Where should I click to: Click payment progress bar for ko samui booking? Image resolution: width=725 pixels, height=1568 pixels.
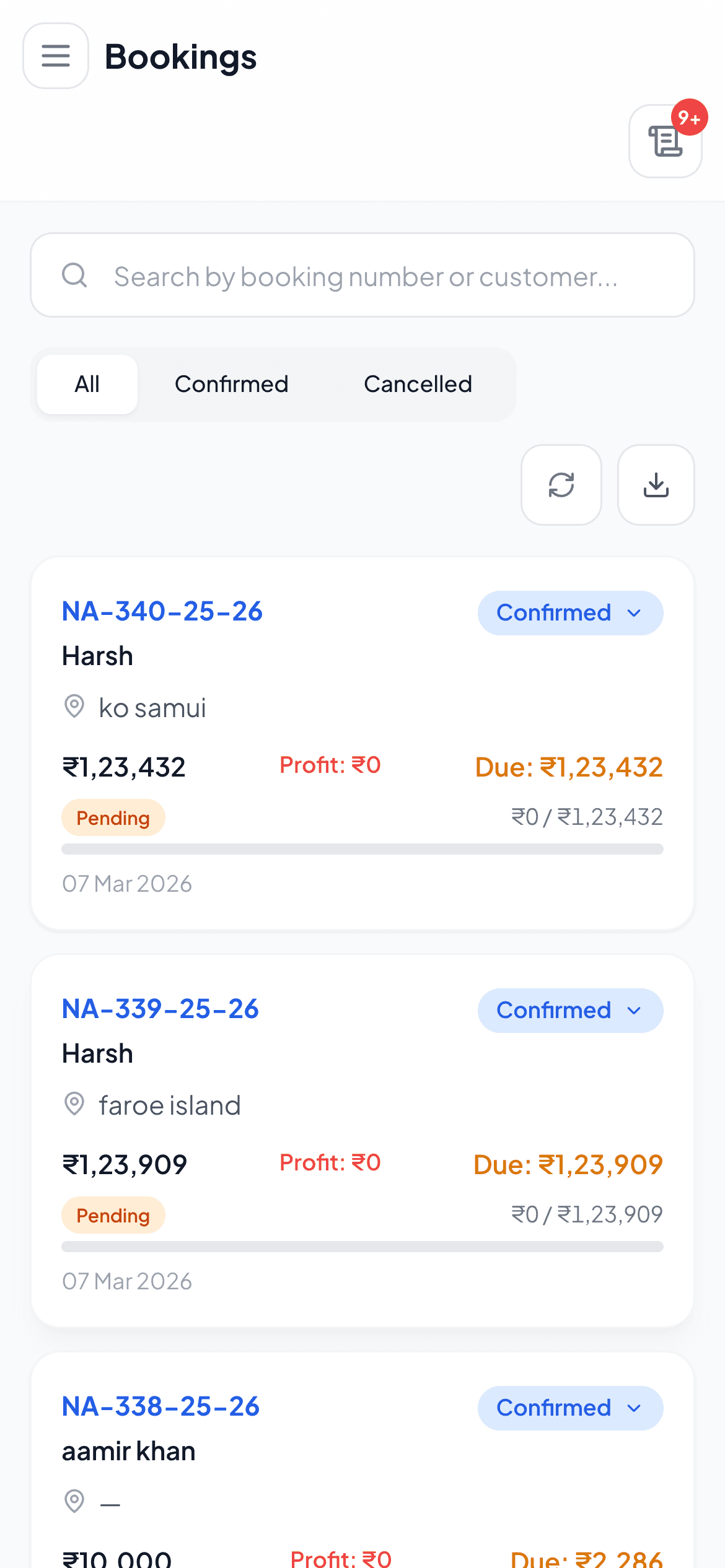click(x=362, y=849)
